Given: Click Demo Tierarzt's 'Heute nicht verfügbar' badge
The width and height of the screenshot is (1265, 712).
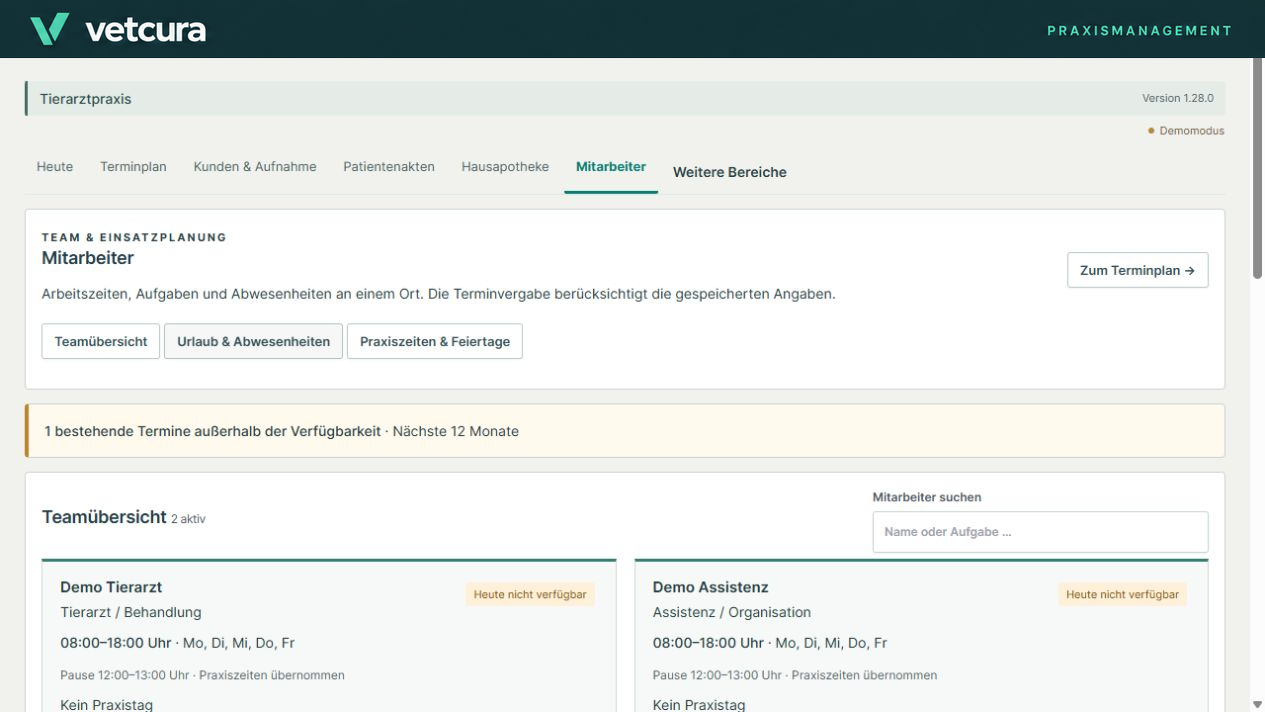Looking at the screenshot, I should coord(530,594).
